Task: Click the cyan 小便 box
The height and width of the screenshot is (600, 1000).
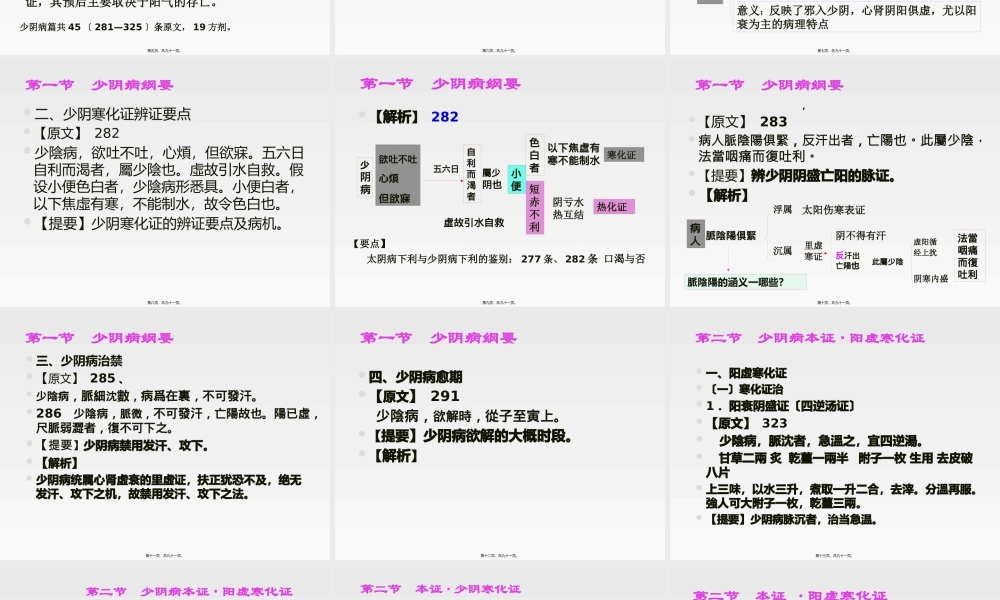Action: point(516,179)
